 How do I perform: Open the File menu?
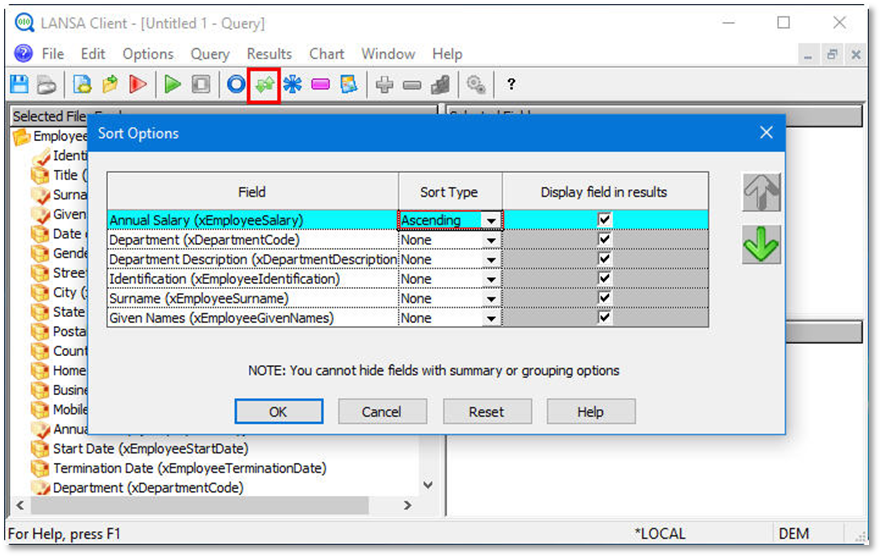pyautogui.click(x=53, y=54)
